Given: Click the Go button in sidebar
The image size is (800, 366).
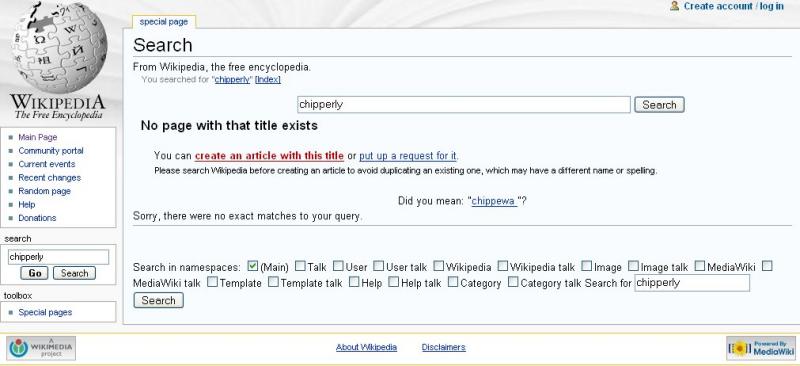Looking at the screenshot, I should click(x=35, y=273).
